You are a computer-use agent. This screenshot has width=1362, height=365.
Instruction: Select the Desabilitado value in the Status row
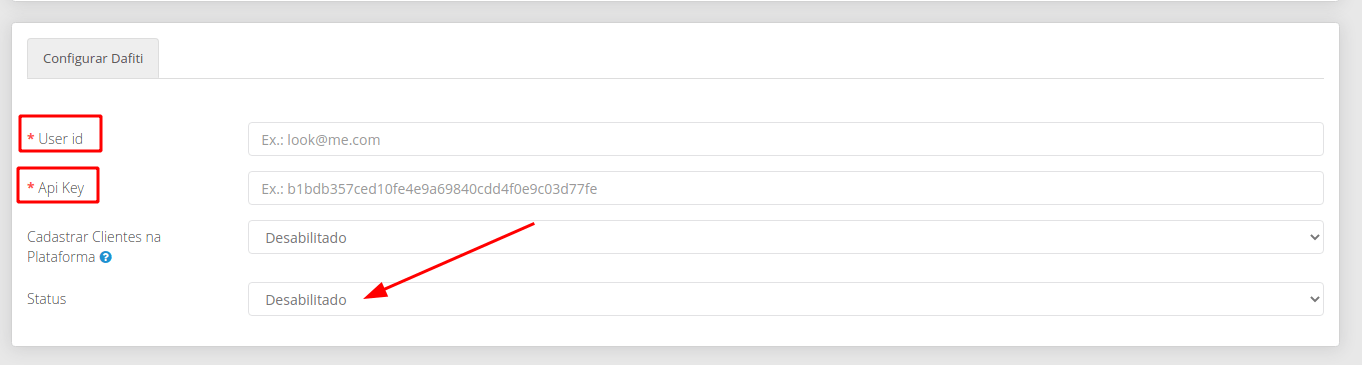305,300
